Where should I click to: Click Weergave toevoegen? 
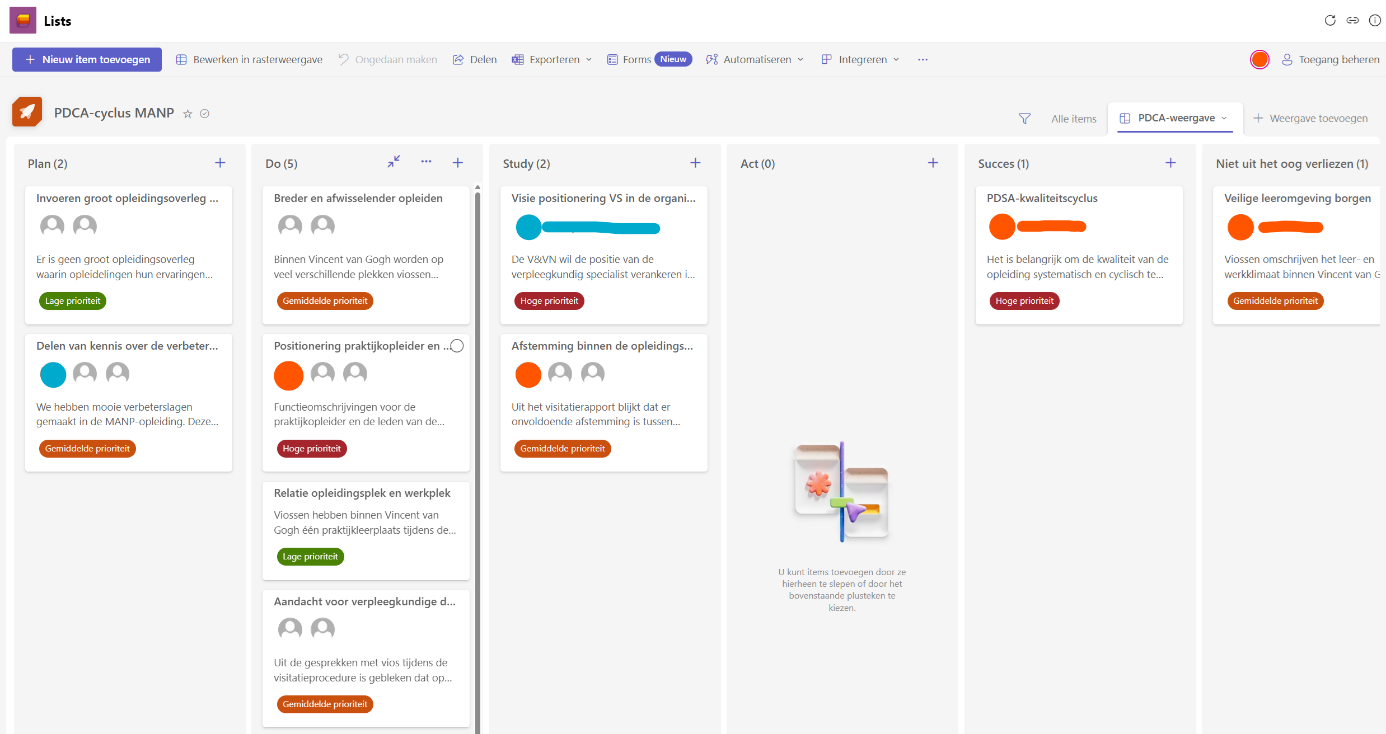click(1310, 118)
